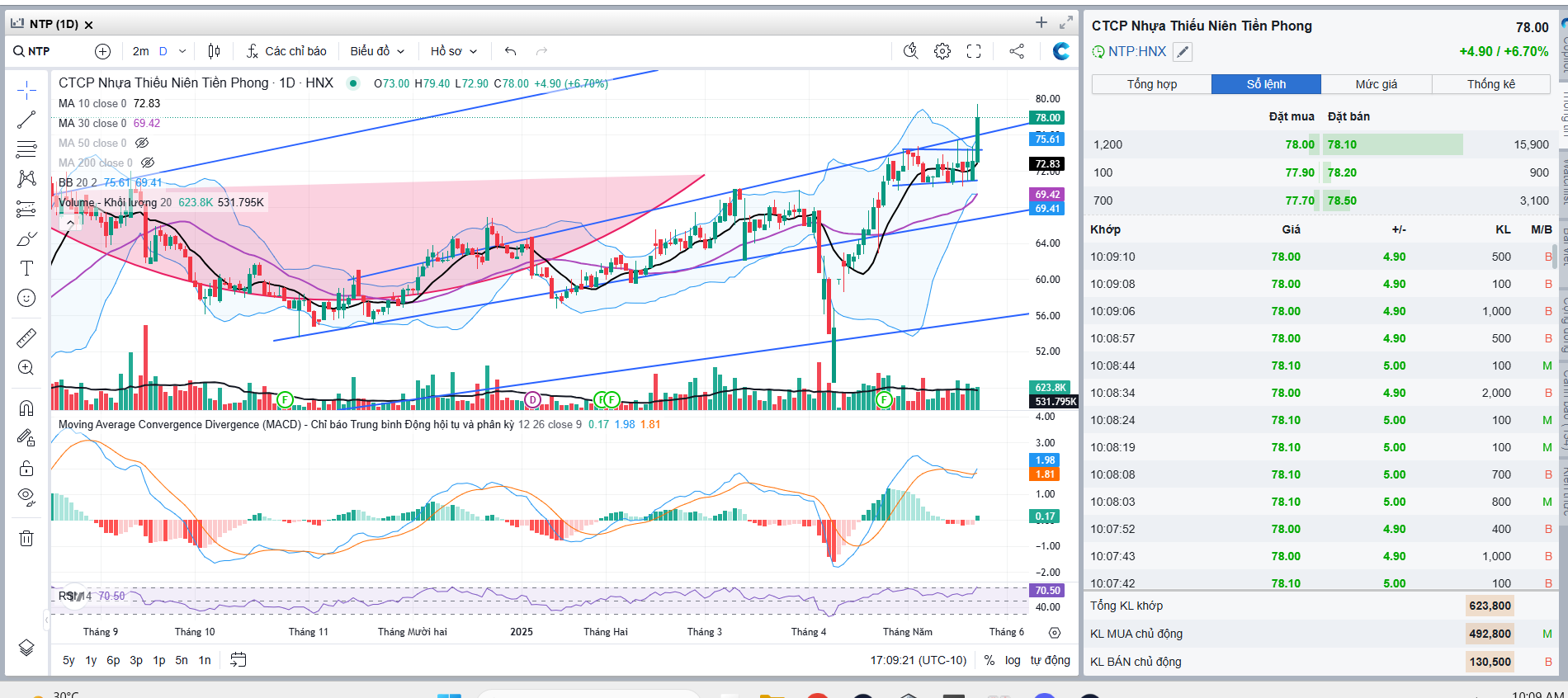This screenshot has height=698, width=1568.
Task: Activate magnet mode in the drawing toolbar
Action: tap(26, 408)
